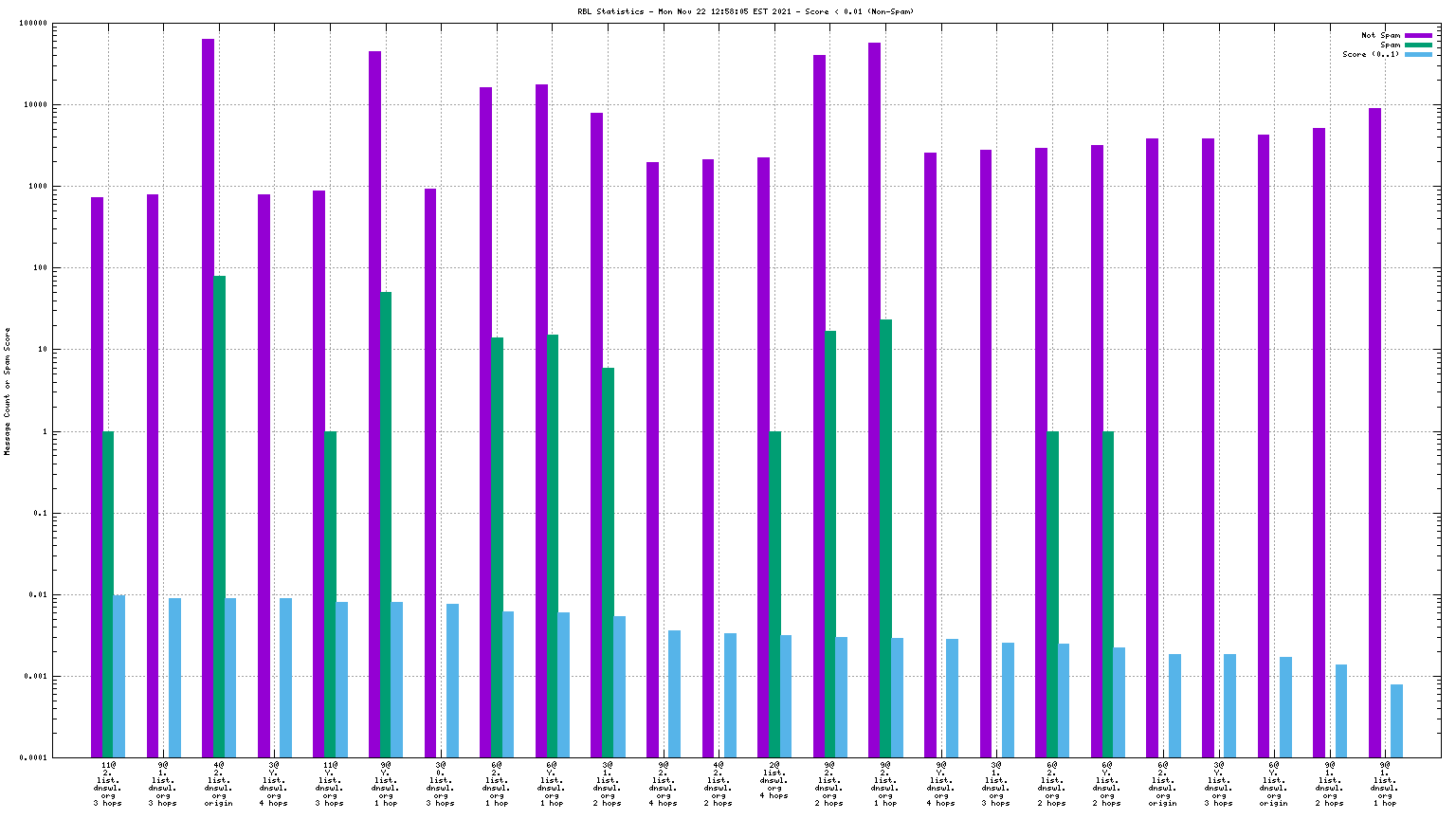Click the leftmost green Spam bar
This screenshot has height=819, width=1456.
click(108, 594)
